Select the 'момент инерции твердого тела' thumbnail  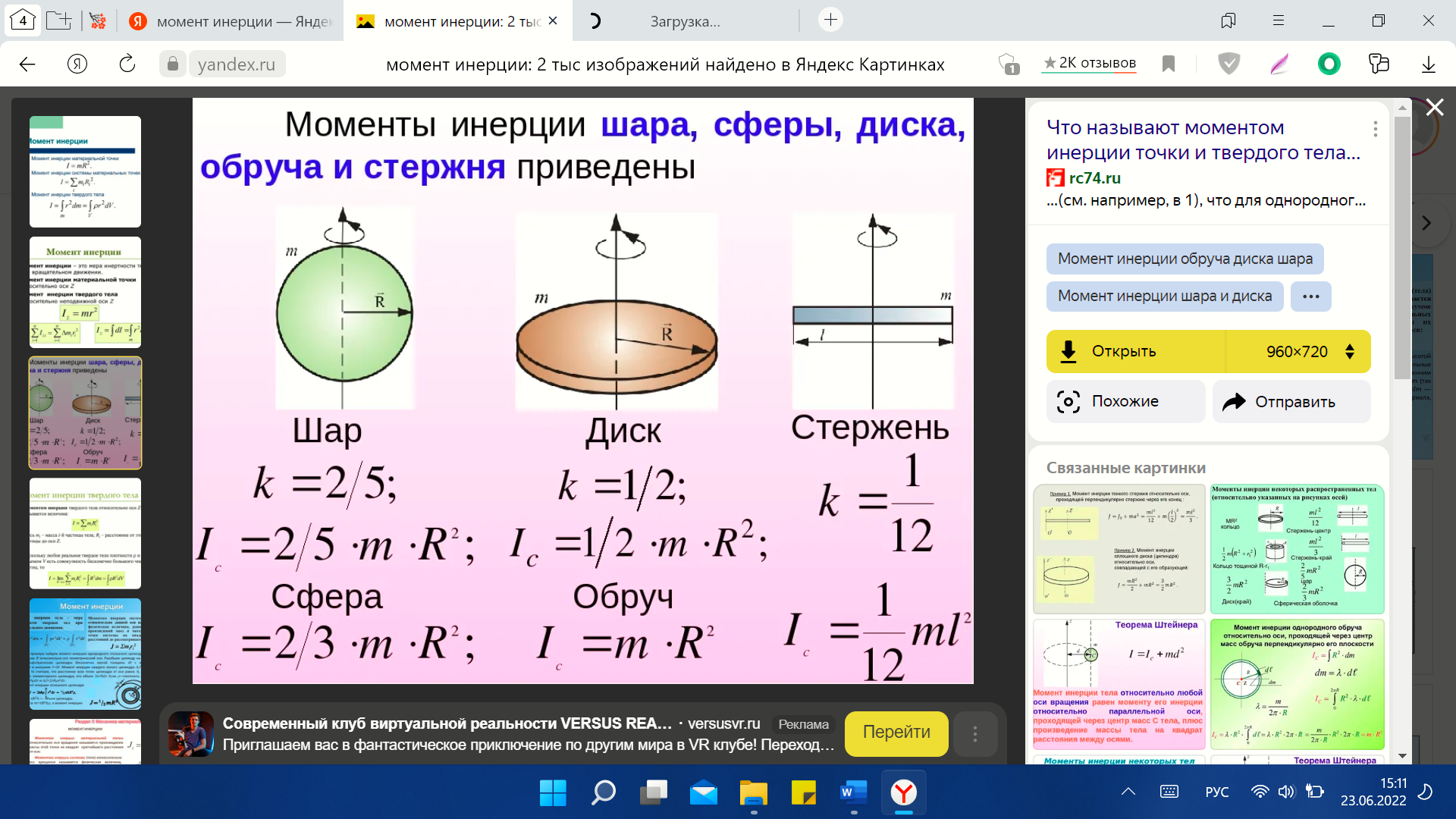point(85,533)
